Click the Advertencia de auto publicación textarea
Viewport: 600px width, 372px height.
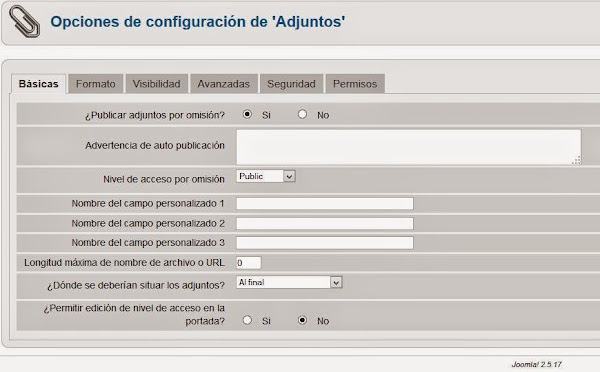(409, 147)
